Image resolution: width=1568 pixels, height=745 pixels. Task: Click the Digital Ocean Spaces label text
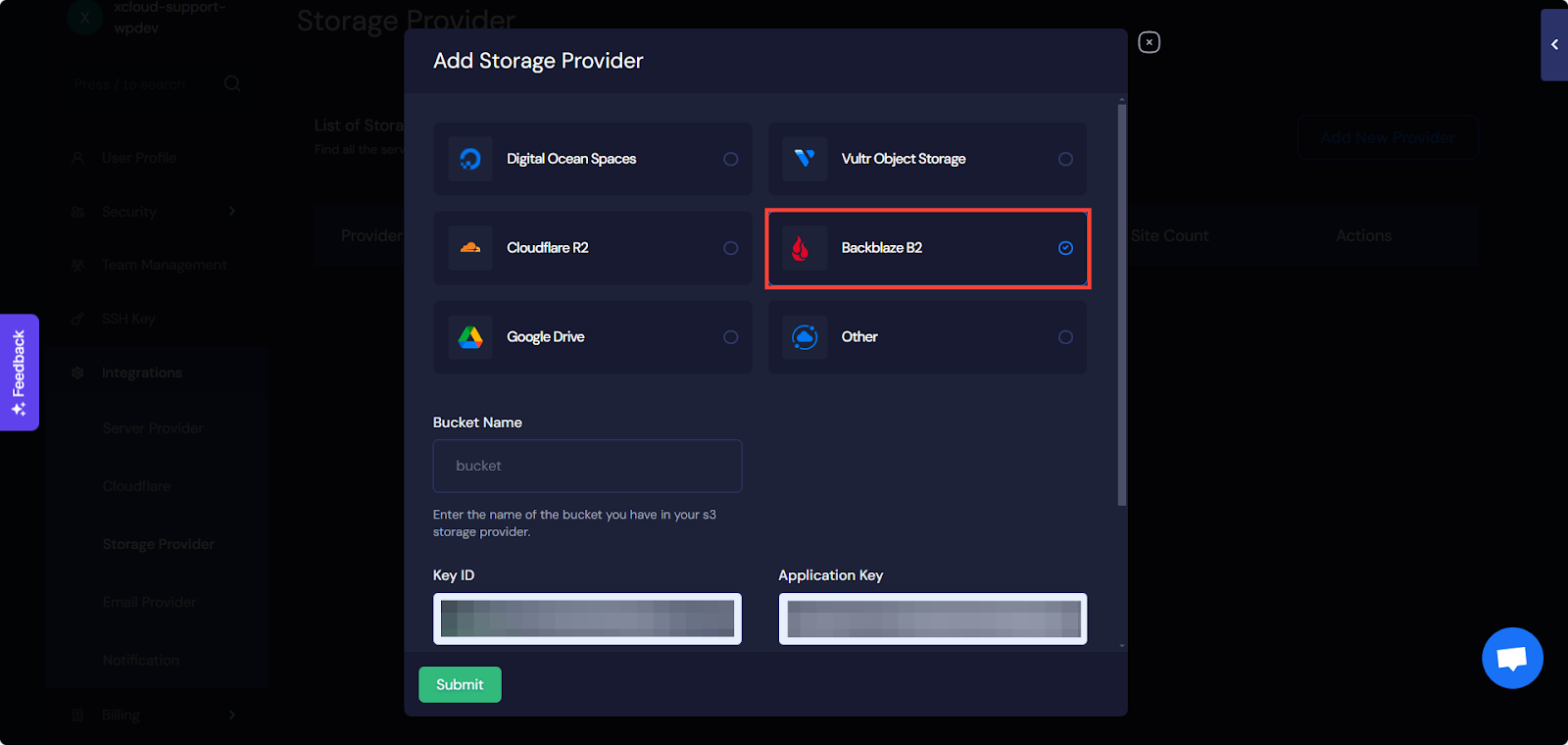pos(571,159)
